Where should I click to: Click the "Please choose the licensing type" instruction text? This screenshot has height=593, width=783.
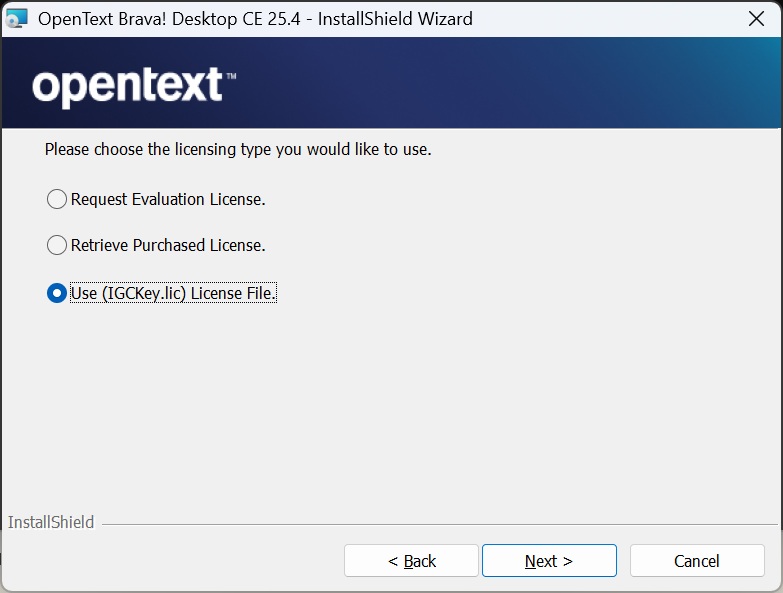click(238, 150)
